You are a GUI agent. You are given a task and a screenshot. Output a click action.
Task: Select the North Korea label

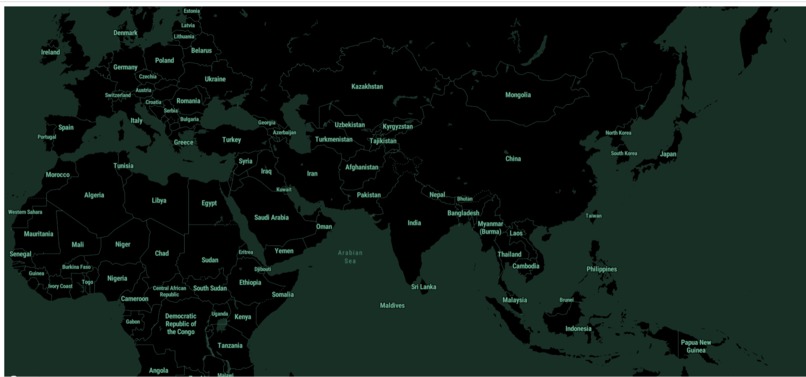coord(618,133)
